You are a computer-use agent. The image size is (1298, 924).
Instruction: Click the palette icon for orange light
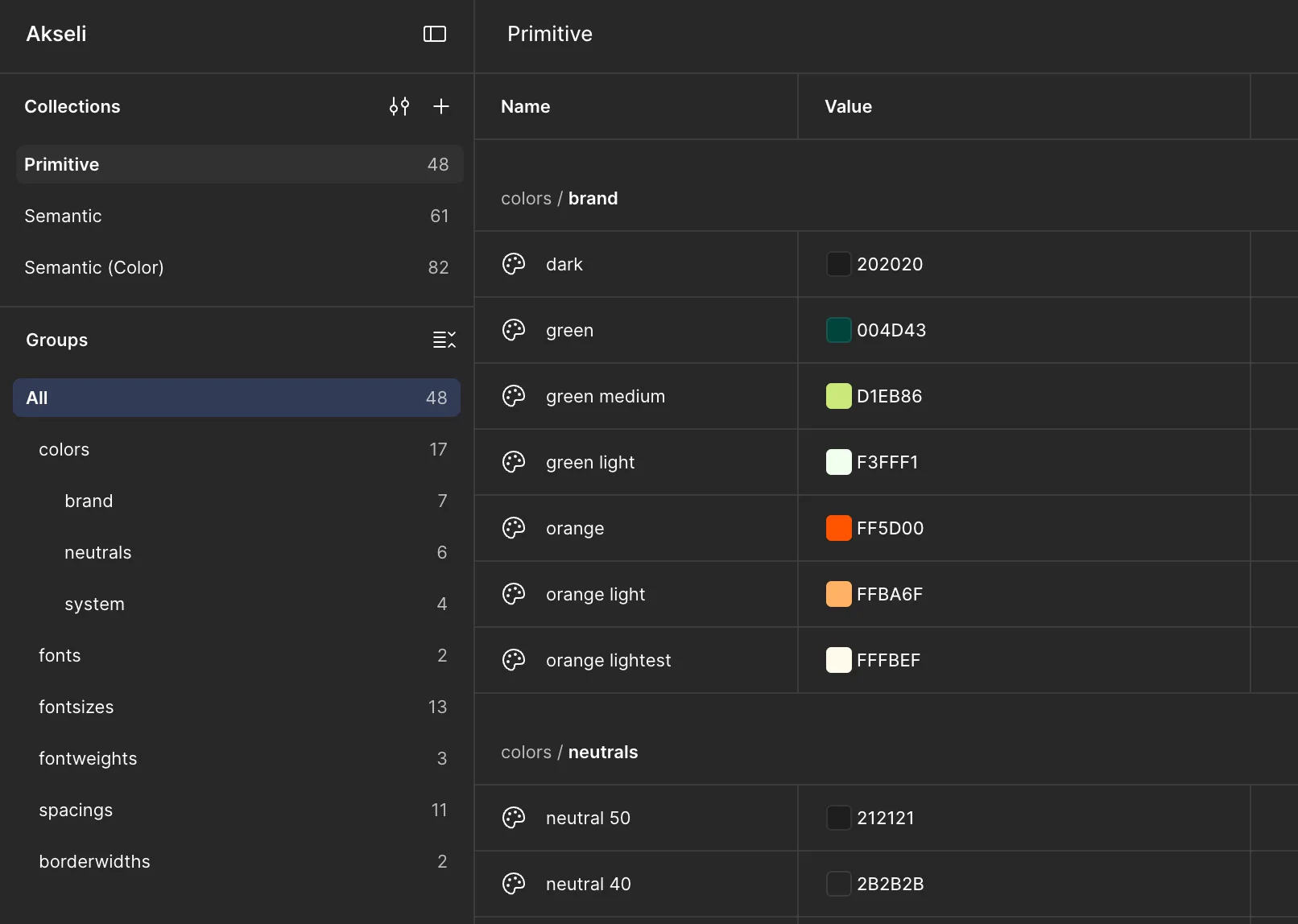tap(514, 594)
